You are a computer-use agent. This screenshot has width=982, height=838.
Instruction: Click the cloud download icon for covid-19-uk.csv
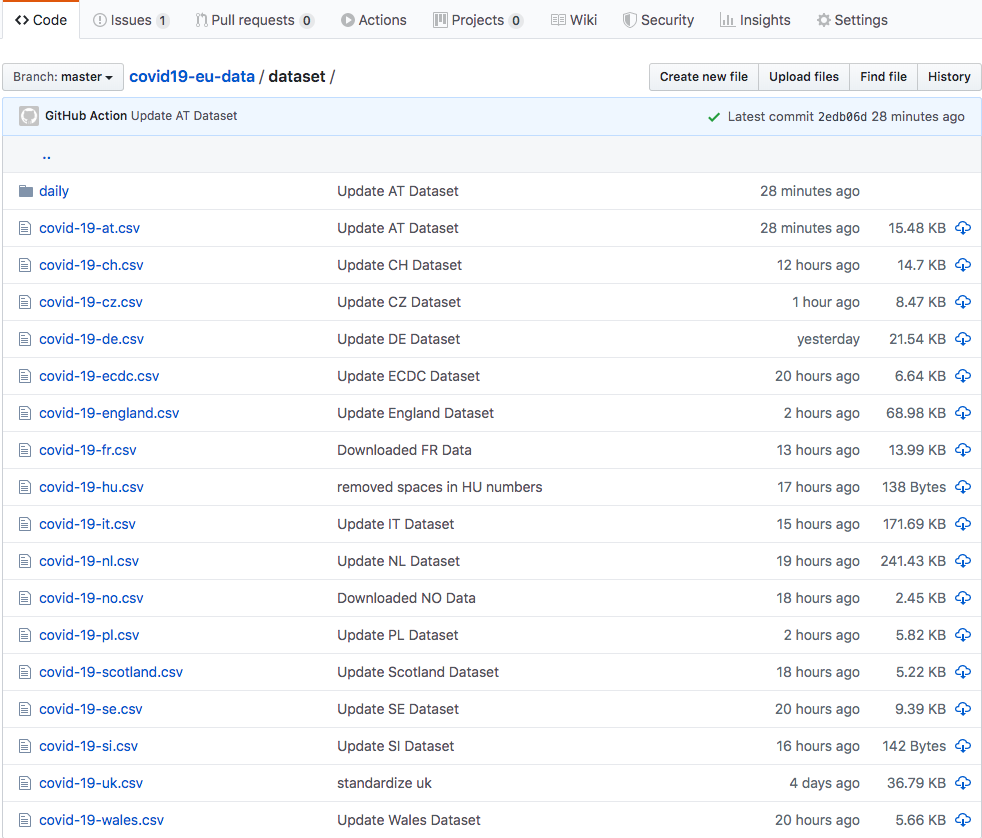click(963, 782)
